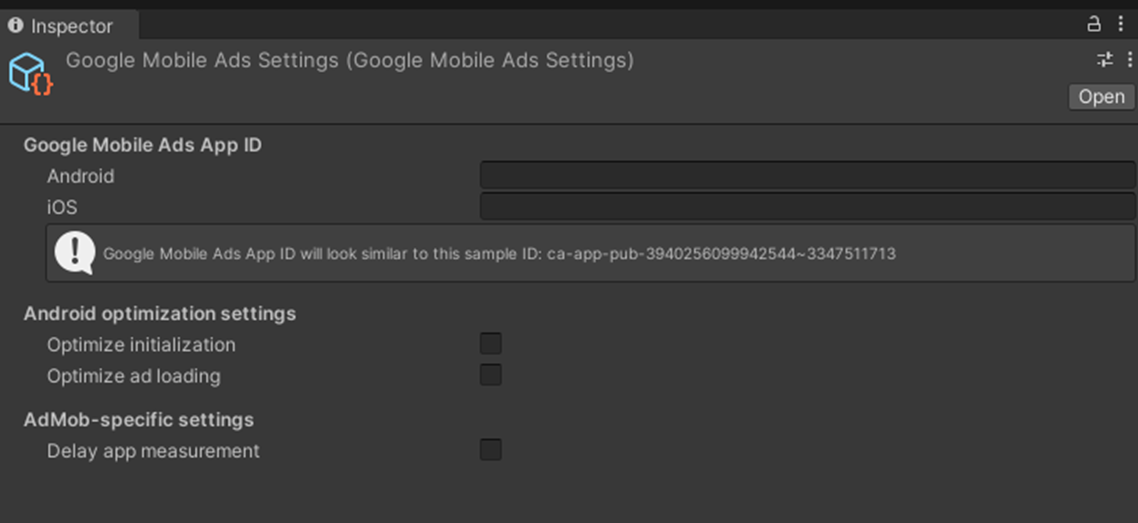Image resolution: width=1138 pixels, height=523 pixels.
Task: Focus the Android App ID field
Action: [807, 176]
